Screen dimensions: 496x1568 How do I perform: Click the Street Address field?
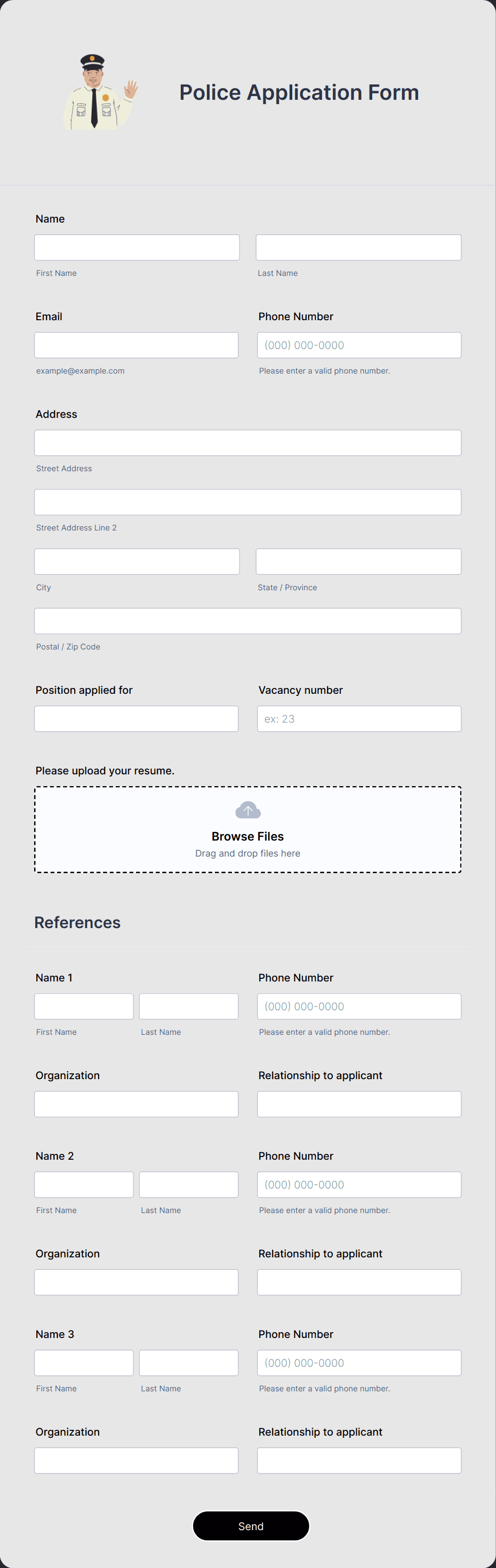click(x=247, y=442)
